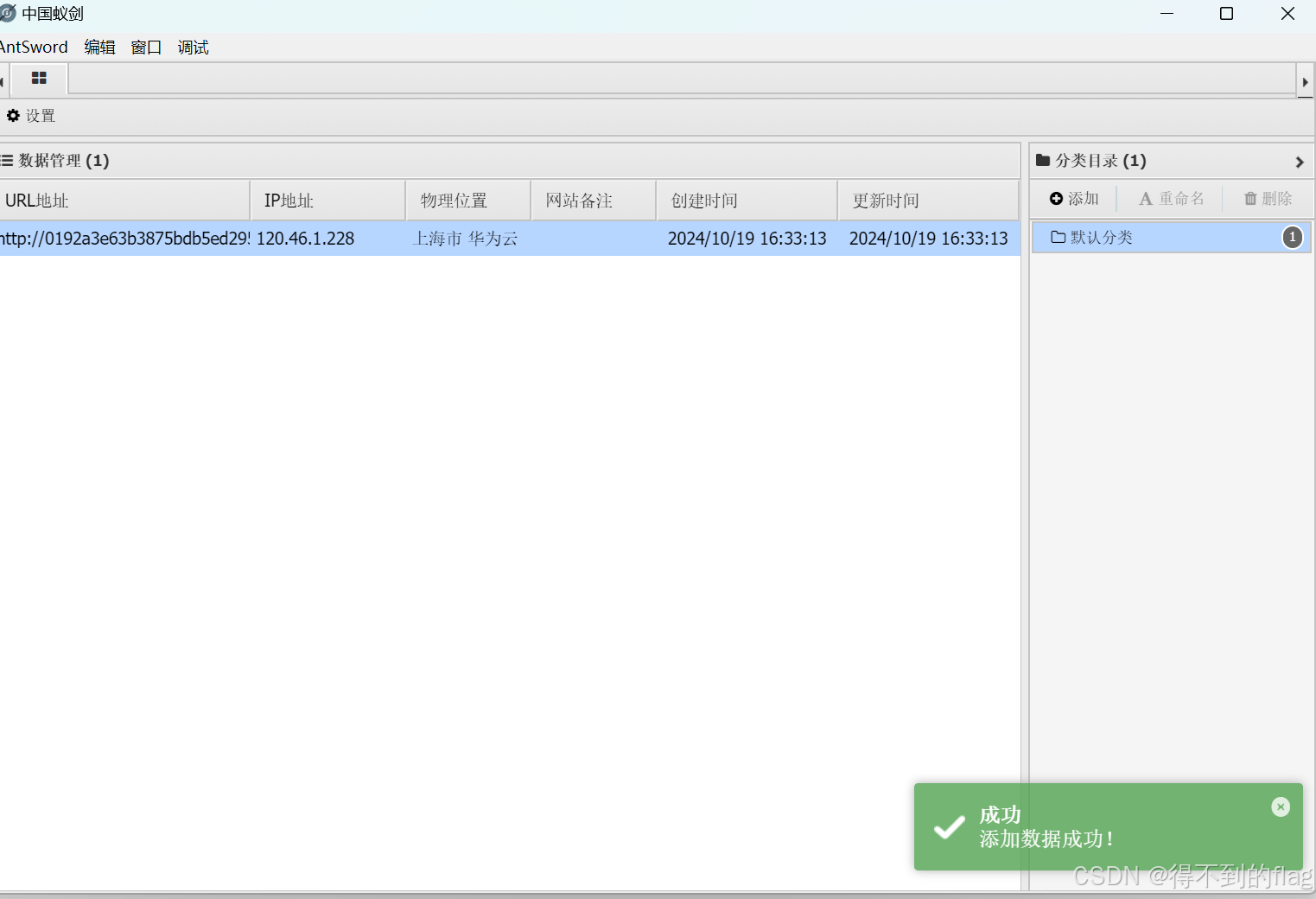Click the created time 2024/10/19 16:33:13 cell
This screenshot has width=1316, height=899.
(747, 239)
